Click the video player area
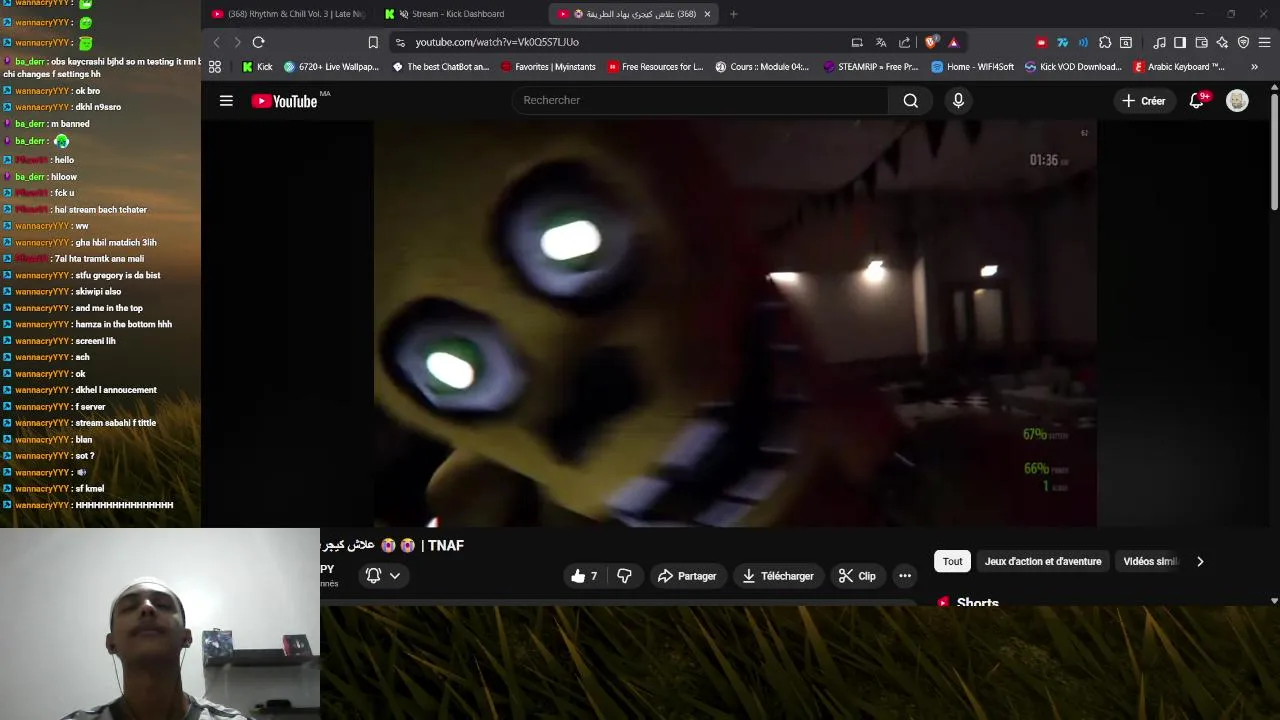This screenshot has height=720, width=1280. [x=735, y=324]
